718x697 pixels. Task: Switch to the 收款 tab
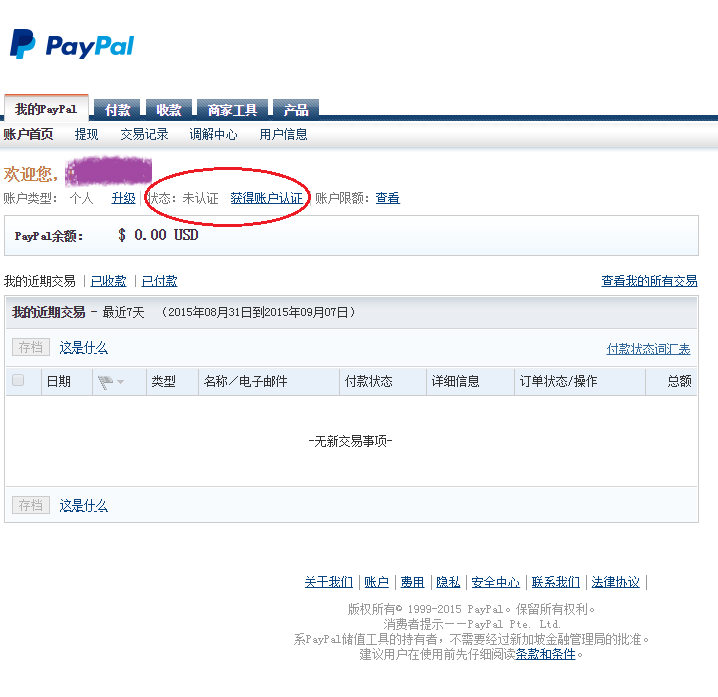point(169,110)
